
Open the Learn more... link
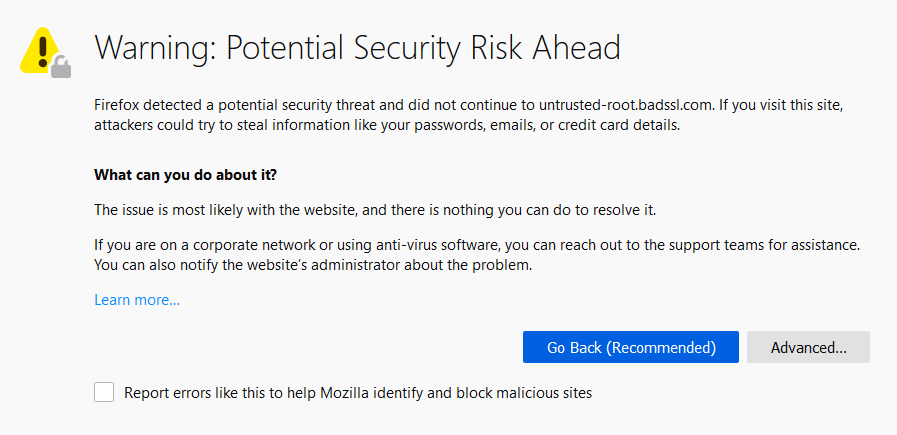pyautogui.click(x=137, y=300)
